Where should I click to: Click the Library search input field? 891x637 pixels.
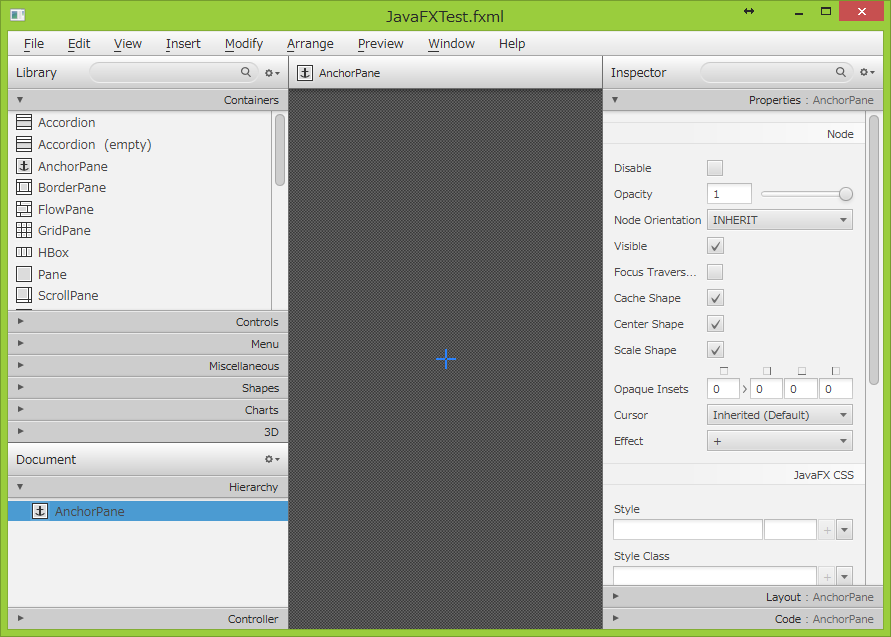click(172, 72)
